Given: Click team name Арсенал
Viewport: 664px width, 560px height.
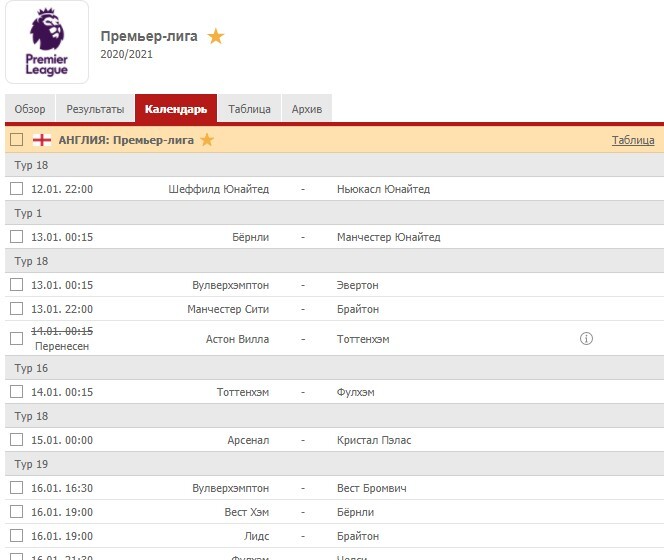Looking at the screenshot, I should [248, 440].
